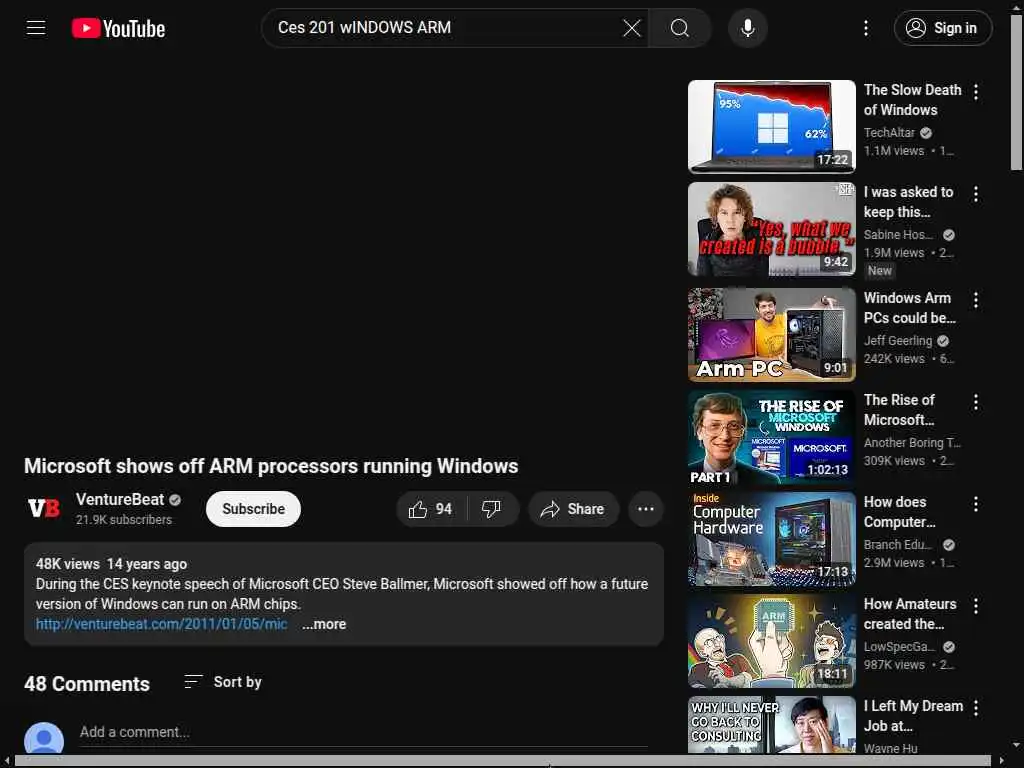Screen dimensions: 1024x768
Task: Open VentureBeat channel avatar
Action: pyautogui.click(x=44, y=508)
